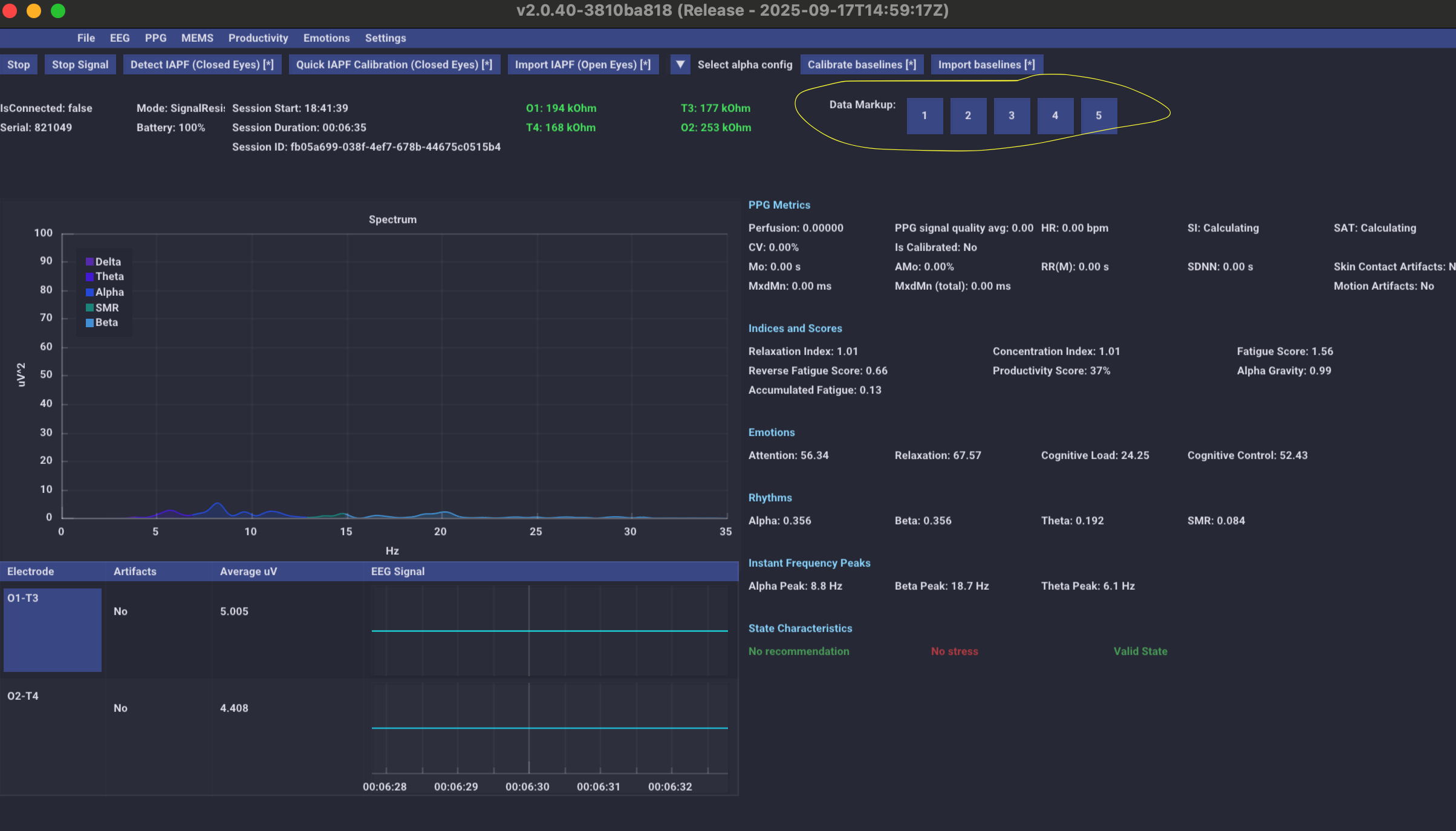1456x831 pixels.
Task: Click the Beta legend color swatch
Action: point(89,322)
